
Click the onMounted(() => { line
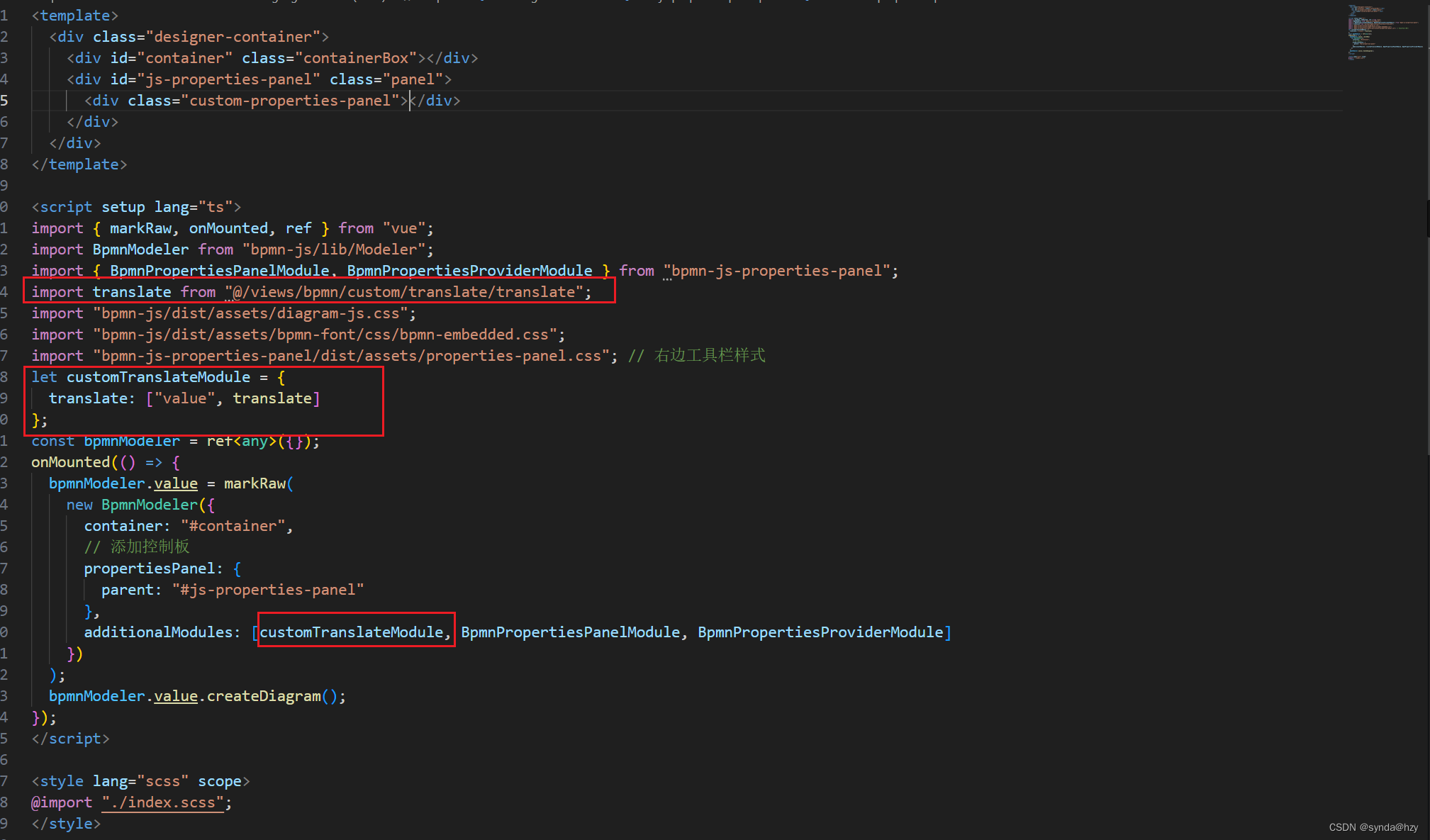point(106,462)
